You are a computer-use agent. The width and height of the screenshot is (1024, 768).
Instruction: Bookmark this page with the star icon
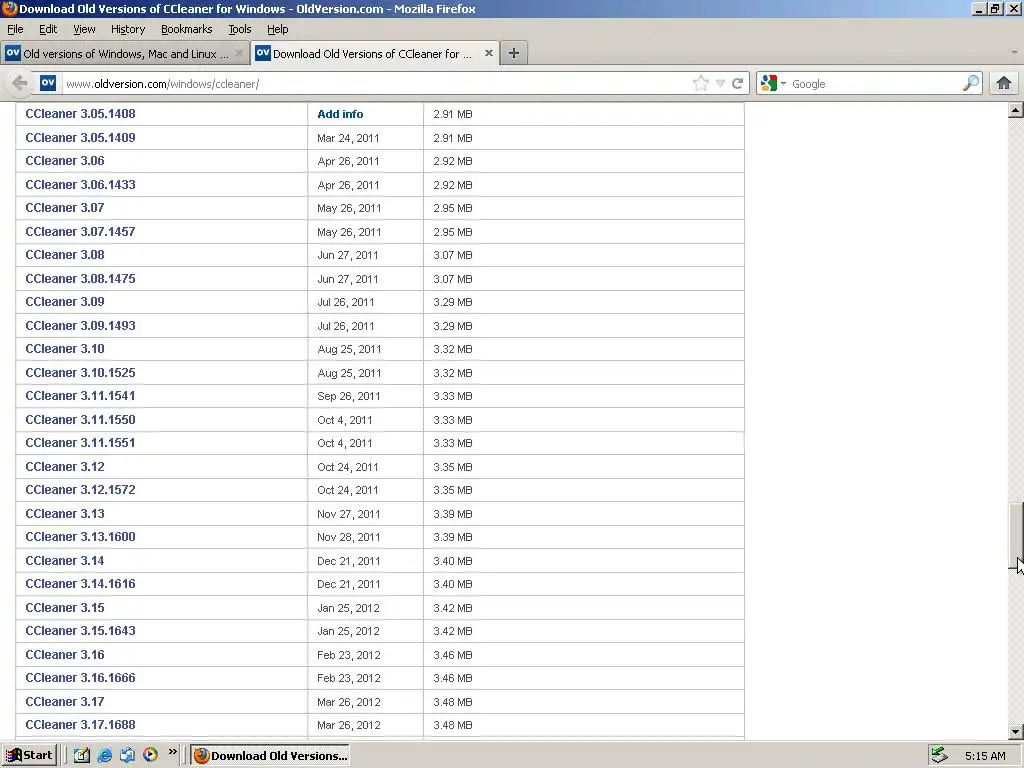[x=700, y=84]
